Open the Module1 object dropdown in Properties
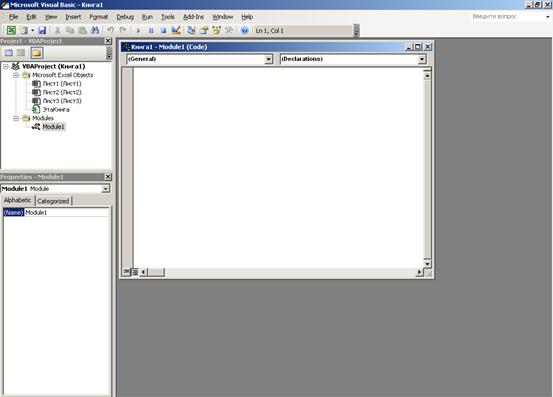Screen dimensions: 553x397 [105, 189]
